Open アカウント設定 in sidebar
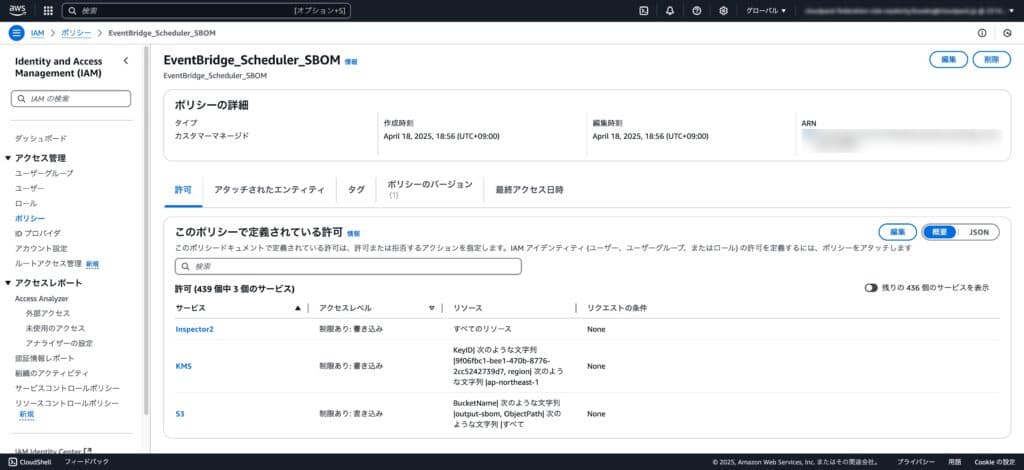This screenshot has width=1024, height=470. tap(41, 248)
